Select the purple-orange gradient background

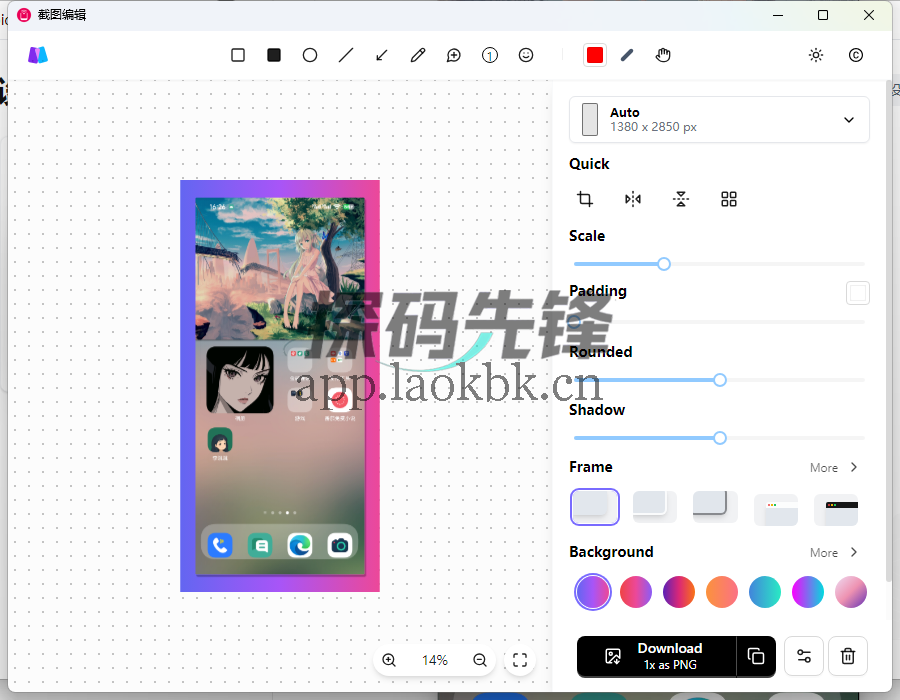click(679, 592)
